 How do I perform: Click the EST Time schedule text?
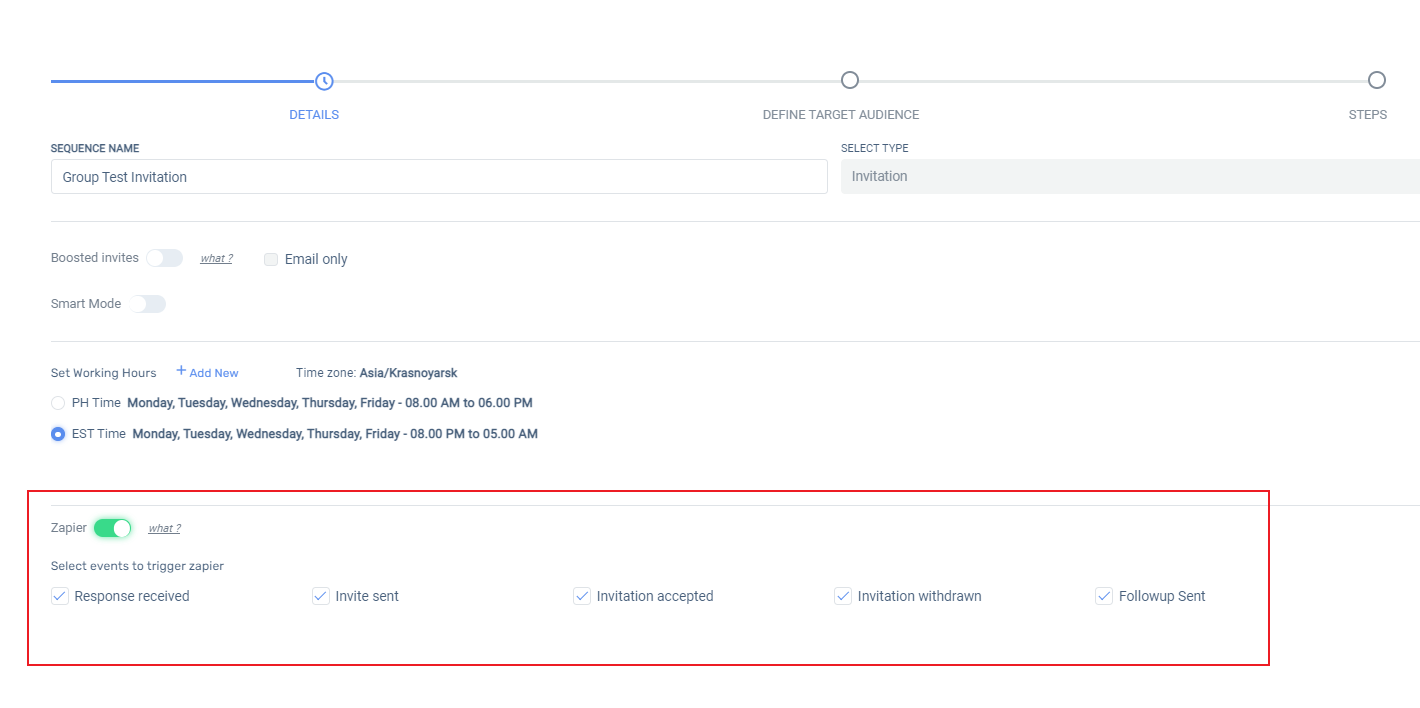pyautogui.click(x=335, y=434)
